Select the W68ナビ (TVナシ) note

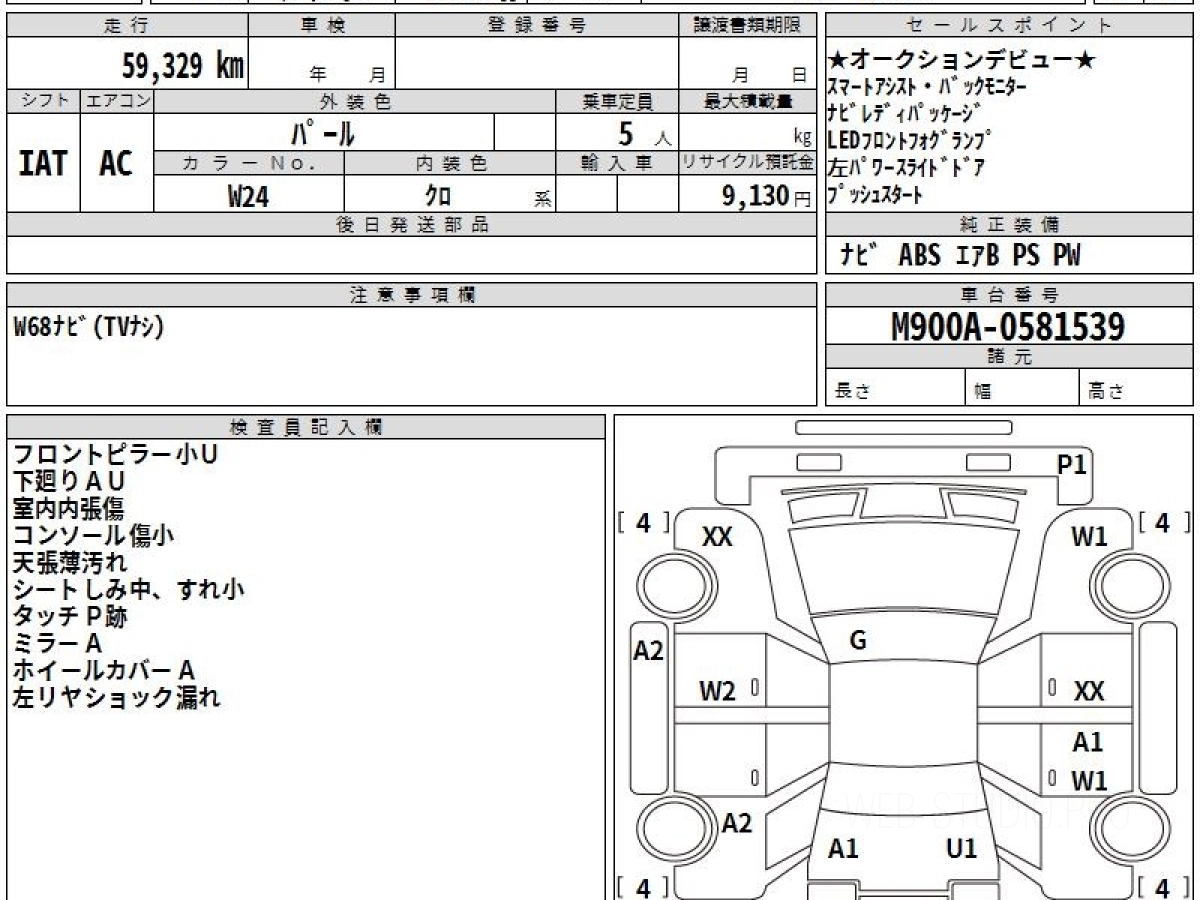[89, 327]
